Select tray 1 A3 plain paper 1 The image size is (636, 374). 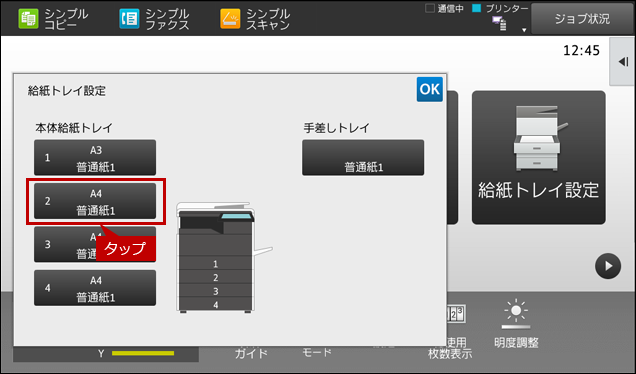[x=95, y=158]
